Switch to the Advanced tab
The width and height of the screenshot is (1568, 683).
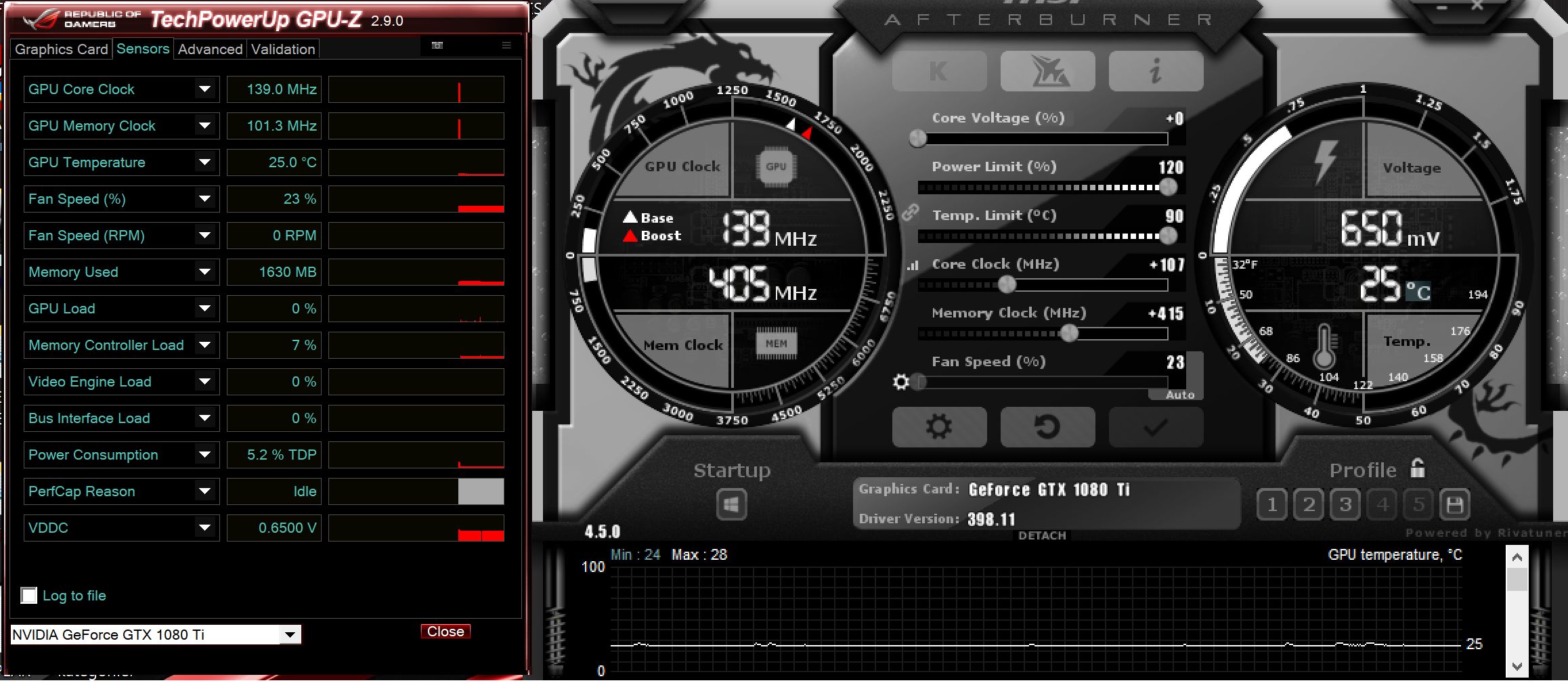point(210,49)
